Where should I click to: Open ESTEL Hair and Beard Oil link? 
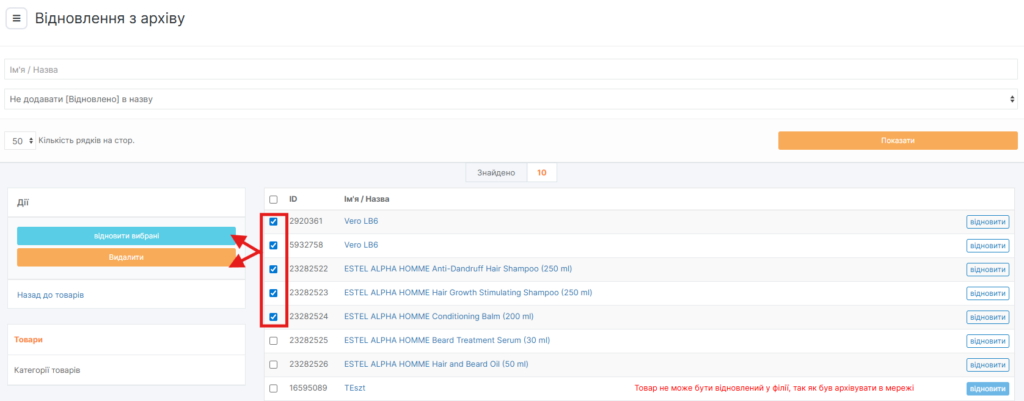436,364
